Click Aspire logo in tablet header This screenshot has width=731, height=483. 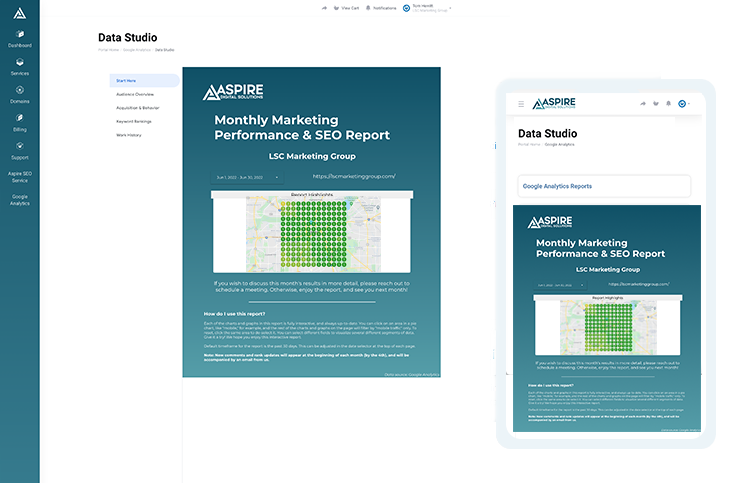(x=554, y=103)
